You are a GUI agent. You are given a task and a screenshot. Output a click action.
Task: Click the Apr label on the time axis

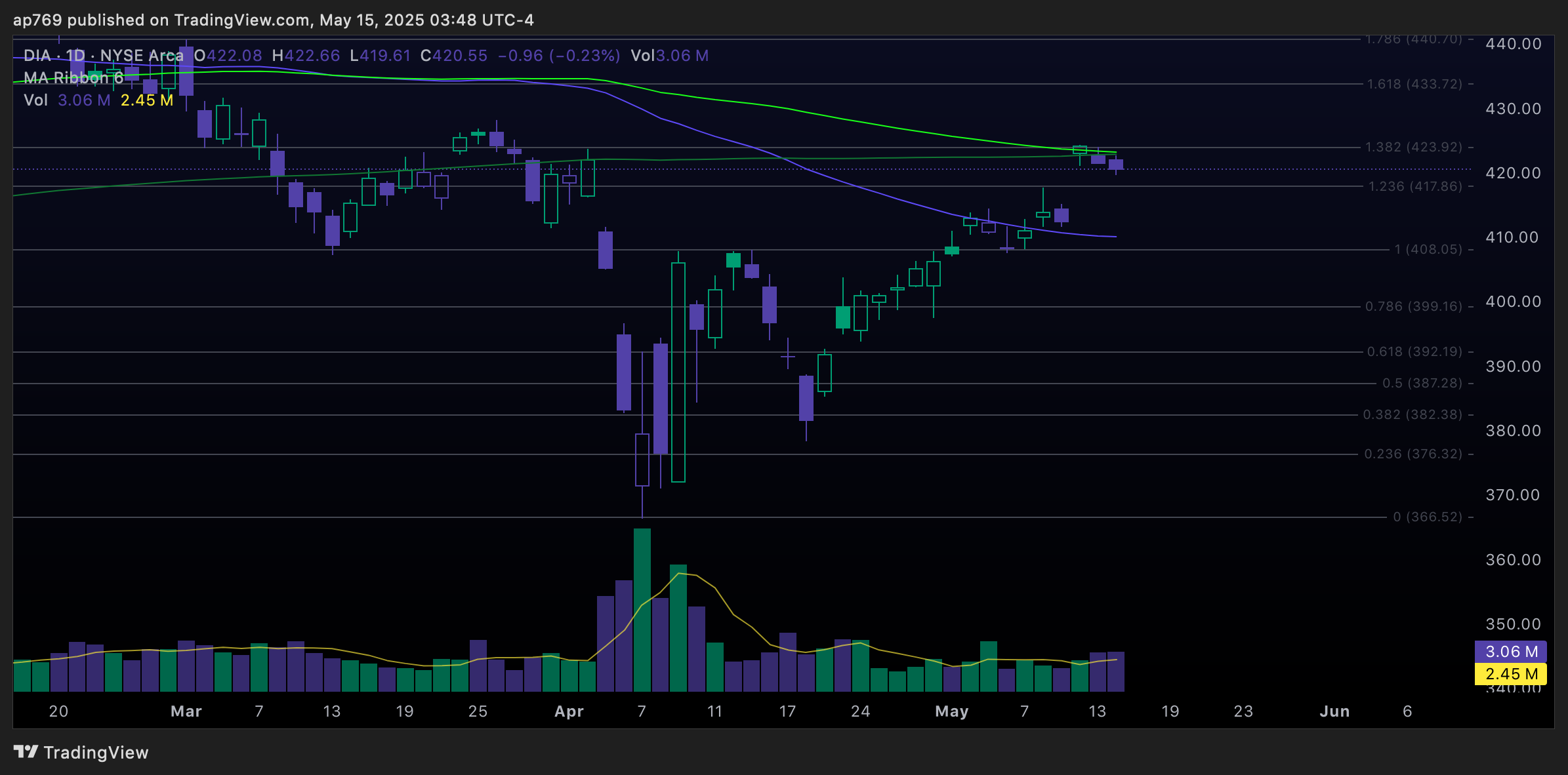(x=569, y=711)
